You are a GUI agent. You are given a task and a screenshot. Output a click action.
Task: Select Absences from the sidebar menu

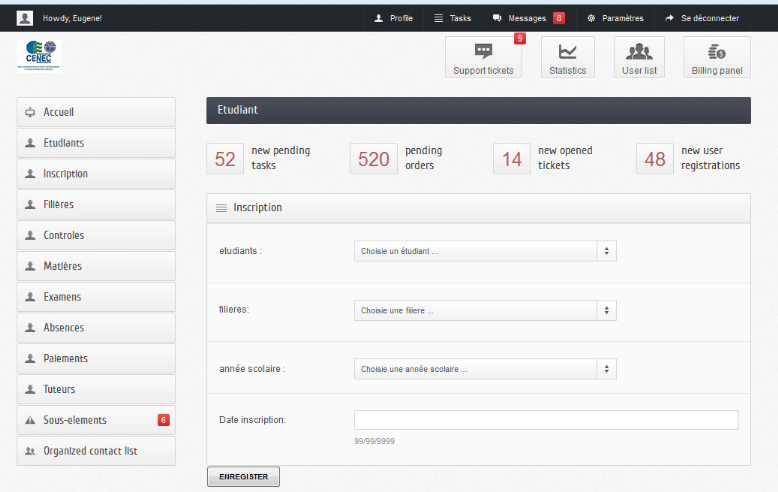tap(96, 328)
